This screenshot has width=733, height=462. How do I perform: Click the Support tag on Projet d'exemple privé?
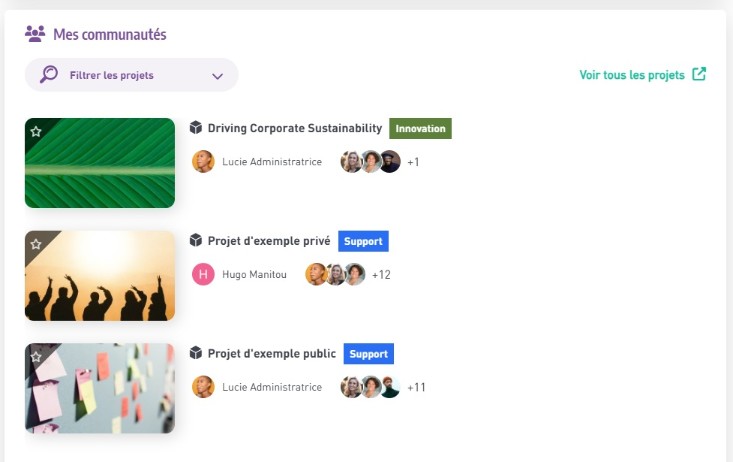(x=363, y=241)
